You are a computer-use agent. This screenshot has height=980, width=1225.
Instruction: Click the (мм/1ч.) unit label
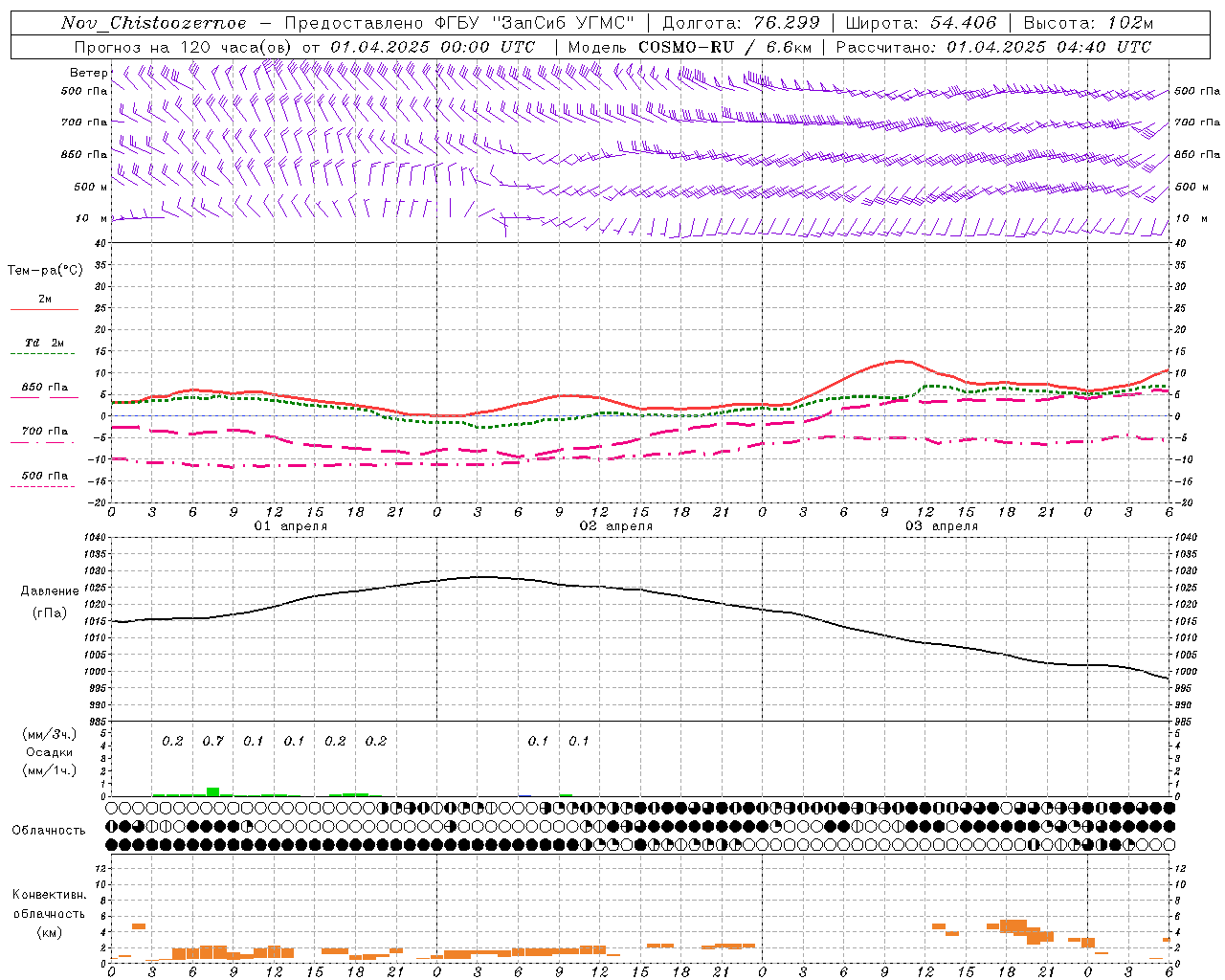click(x=49, y=770)
